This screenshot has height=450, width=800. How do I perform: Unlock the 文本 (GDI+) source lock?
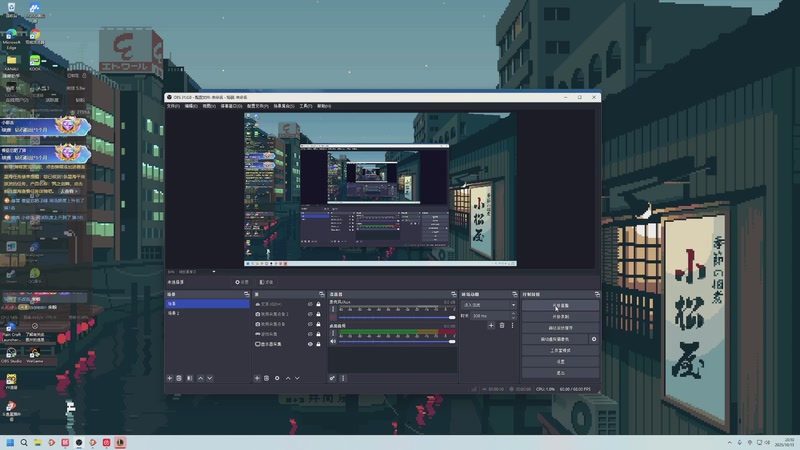[x=318, y=304]
